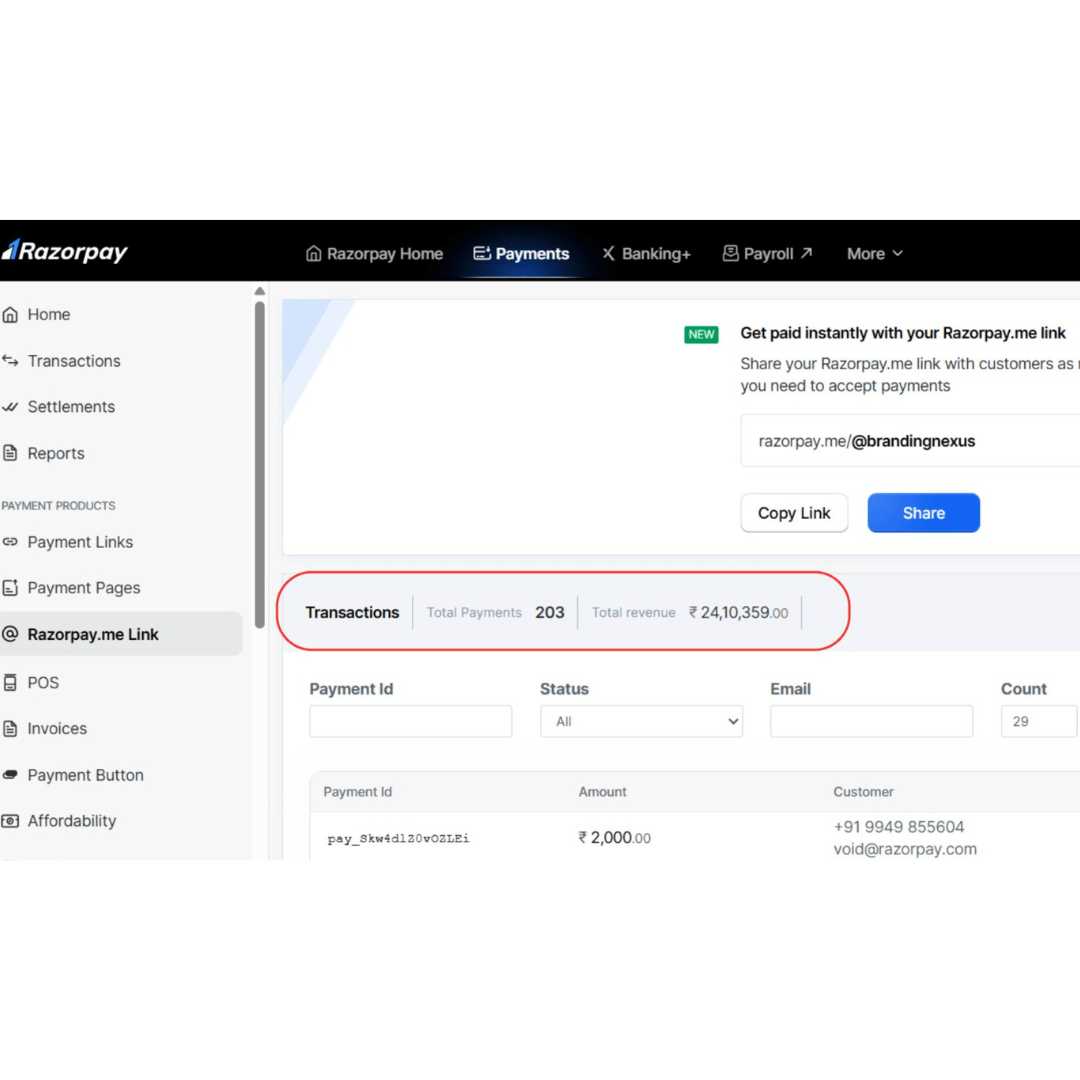Click the sidebar scroll-up arrow

[x=260, y=291]
